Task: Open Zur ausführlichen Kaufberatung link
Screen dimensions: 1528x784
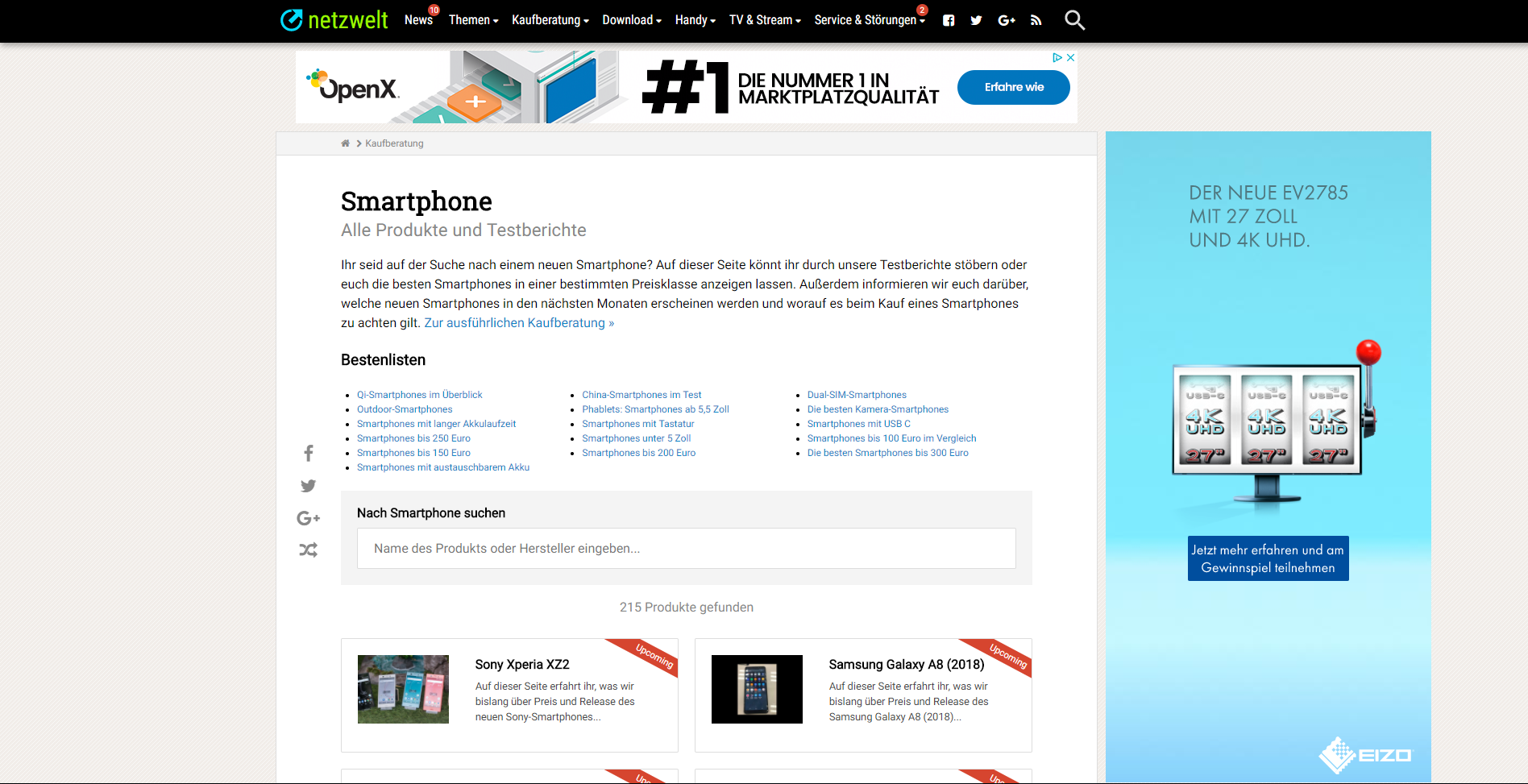Action: [x=519, y=323]
